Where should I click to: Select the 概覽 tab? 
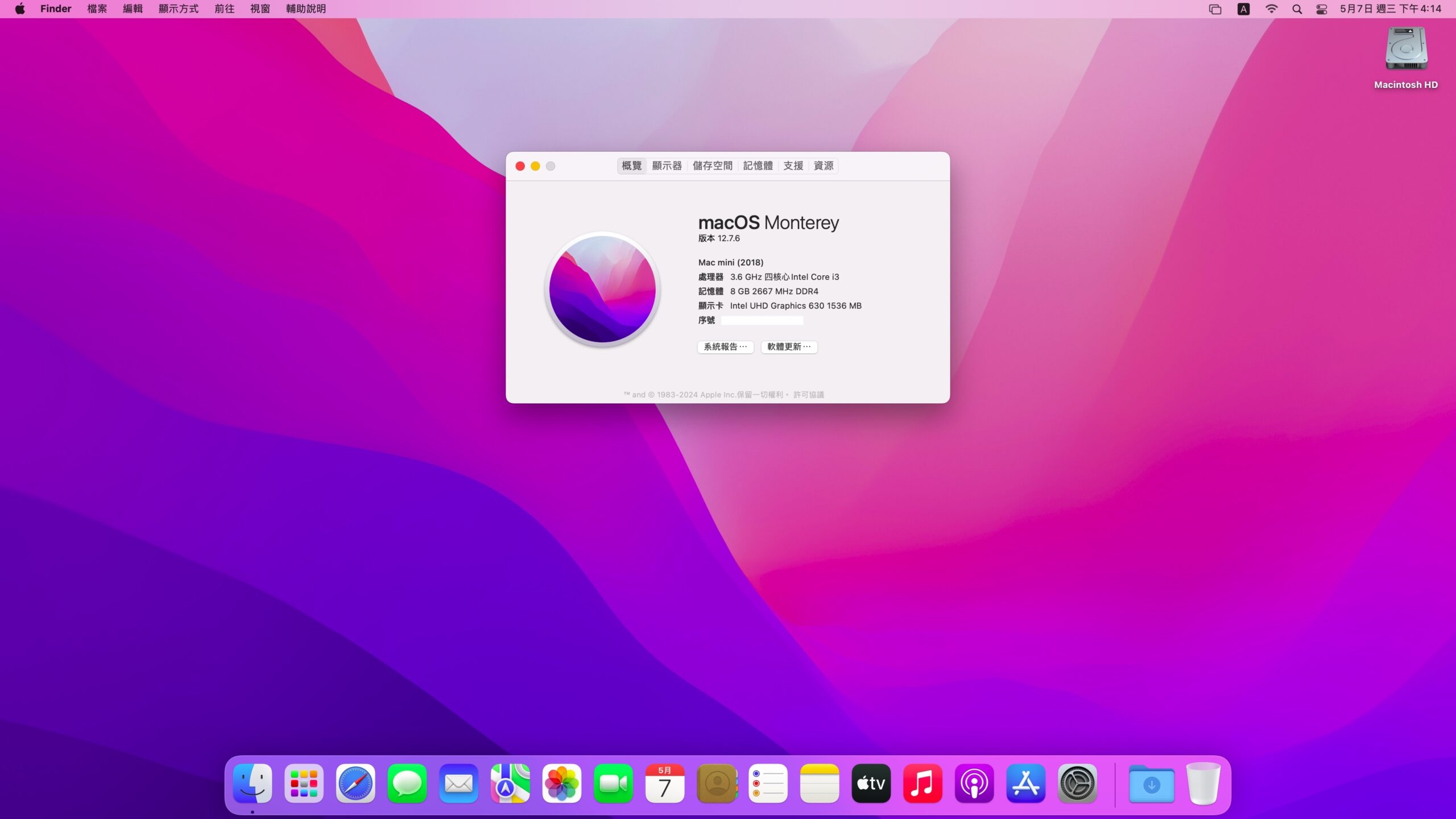click(x=631, y=166)
